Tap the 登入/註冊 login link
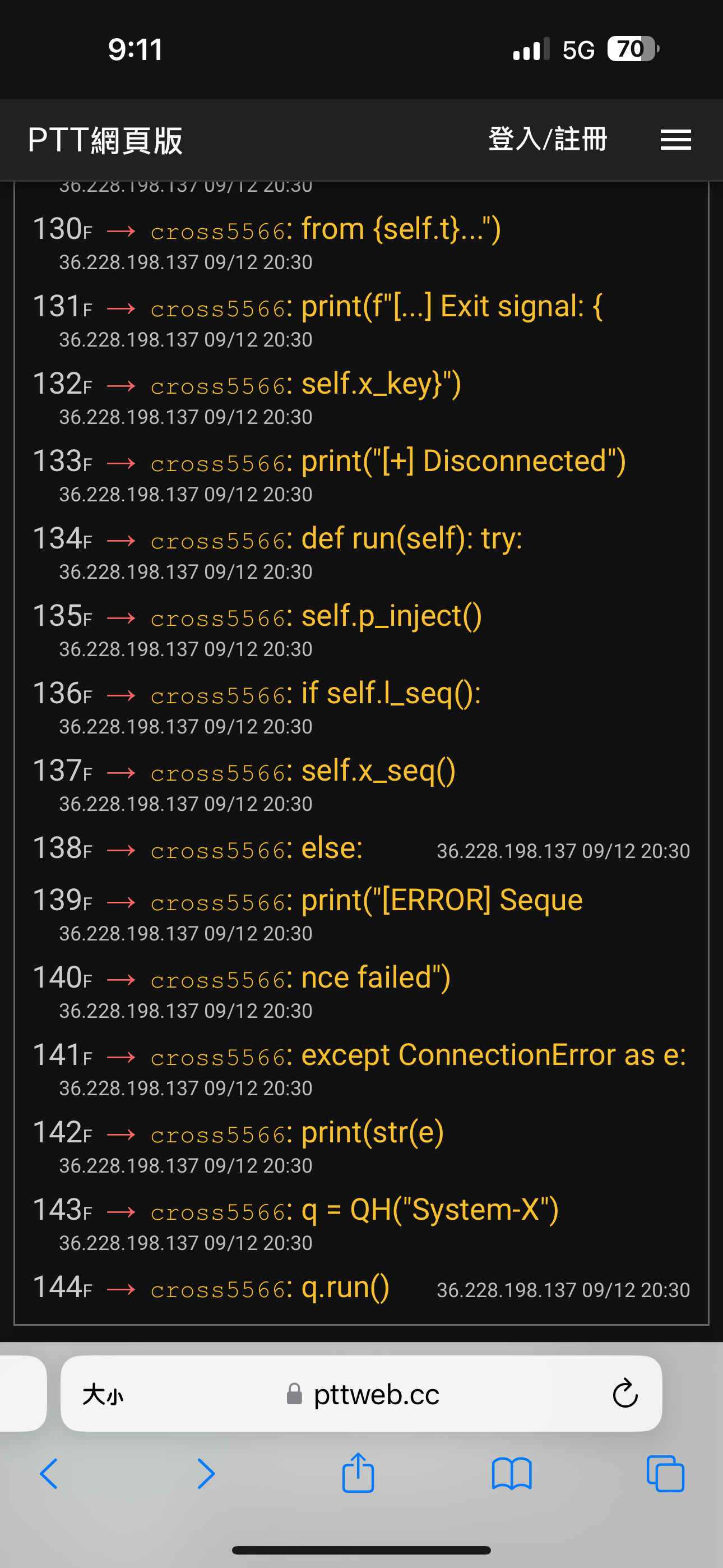 coord(548,139)
